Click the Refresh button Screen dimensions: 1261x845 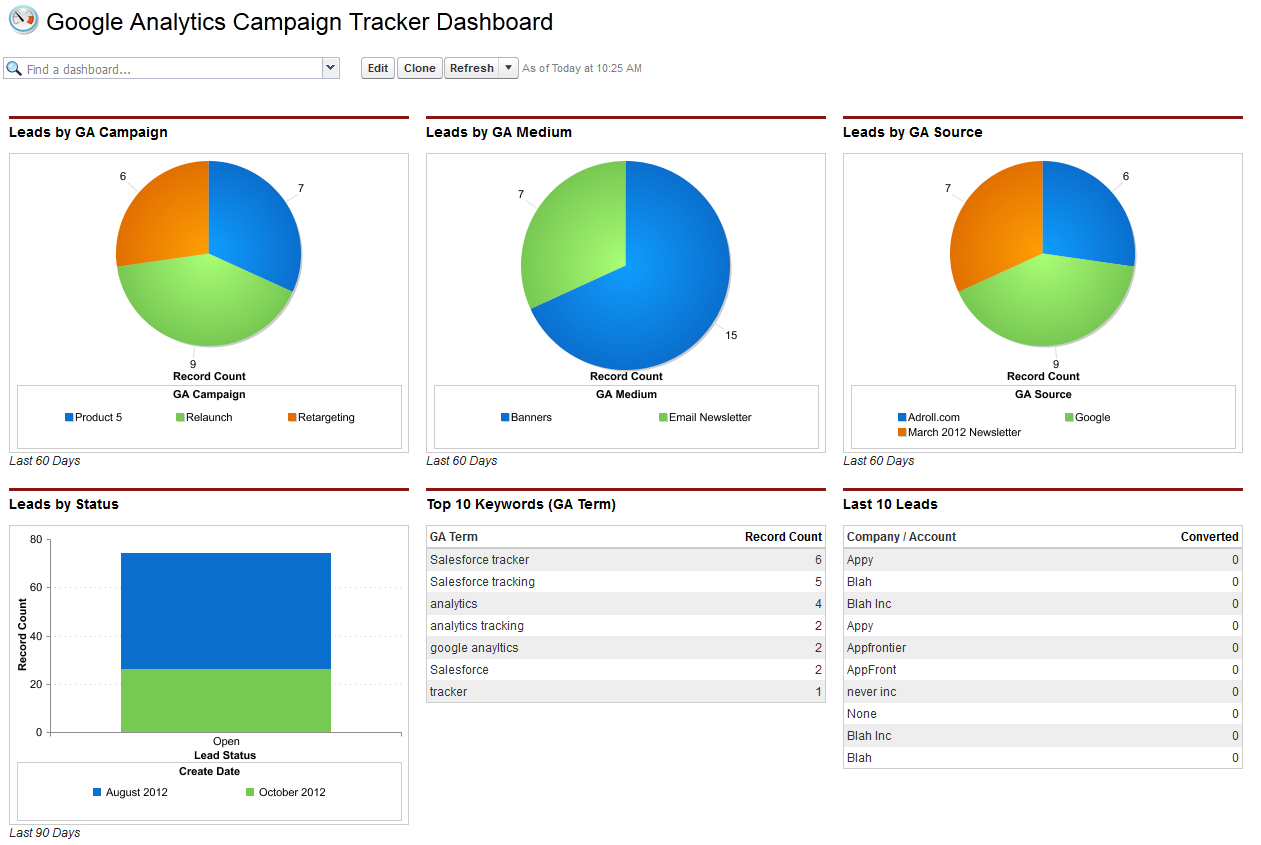472,68
